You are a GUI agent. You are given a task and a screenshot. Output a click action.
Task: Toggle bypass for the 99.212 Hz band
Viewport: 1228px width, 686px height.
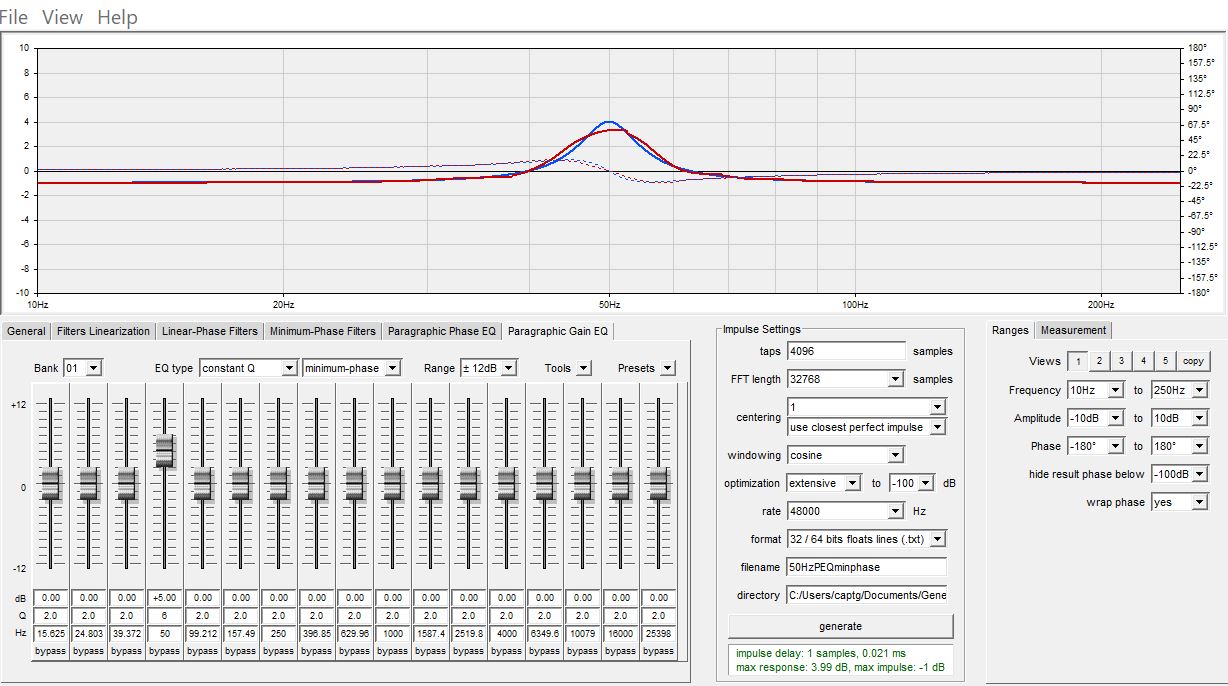[x=202, y=650]
